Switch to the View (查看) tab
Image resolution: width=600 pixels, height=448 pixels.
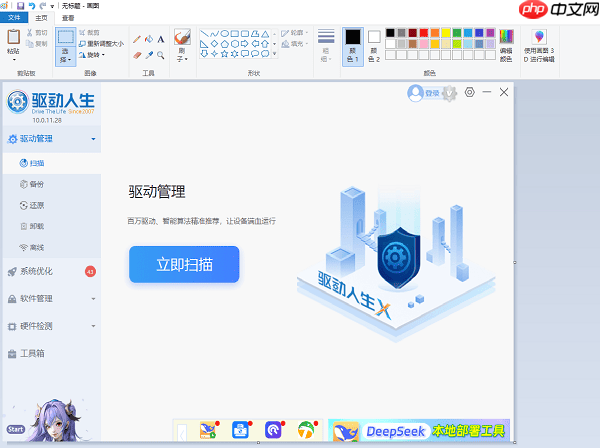click(x=68, y=18)
